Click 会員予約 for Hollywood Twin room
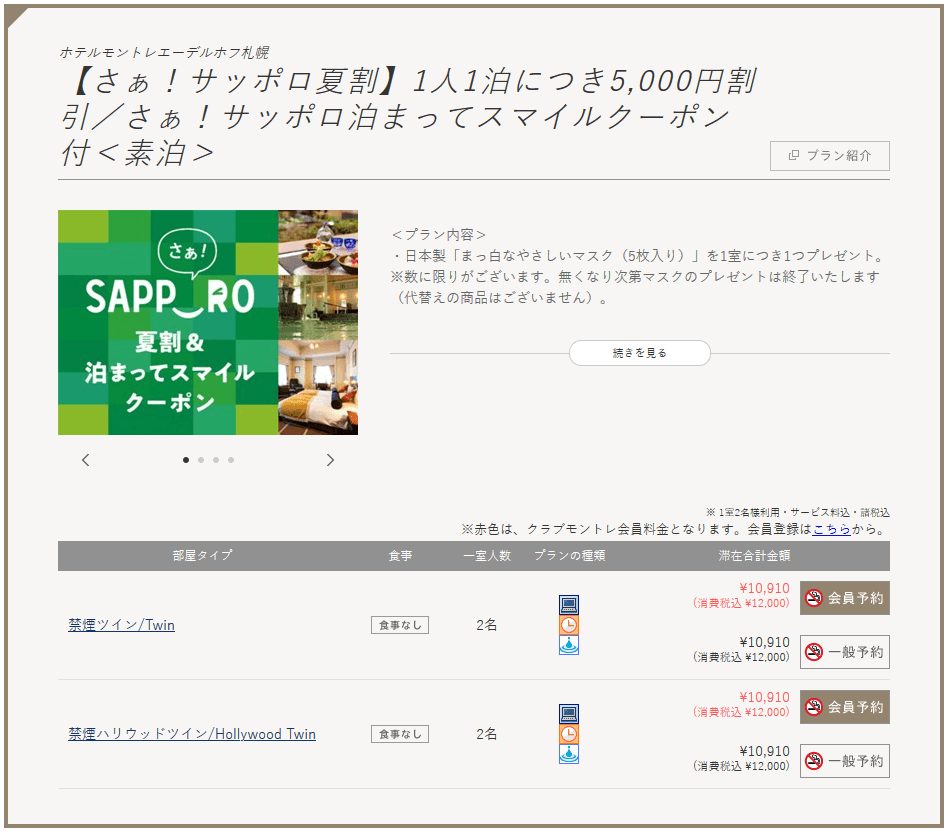 tap(844, 707)
